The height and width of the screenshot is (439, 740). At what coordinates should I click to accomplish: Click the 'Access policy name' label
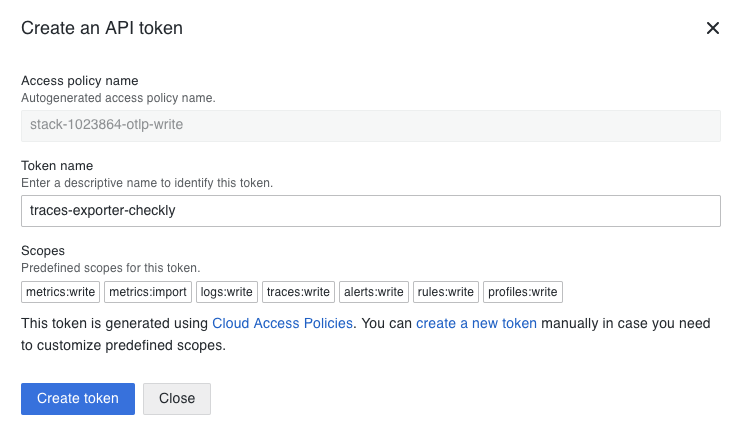[x=80, y=80]
